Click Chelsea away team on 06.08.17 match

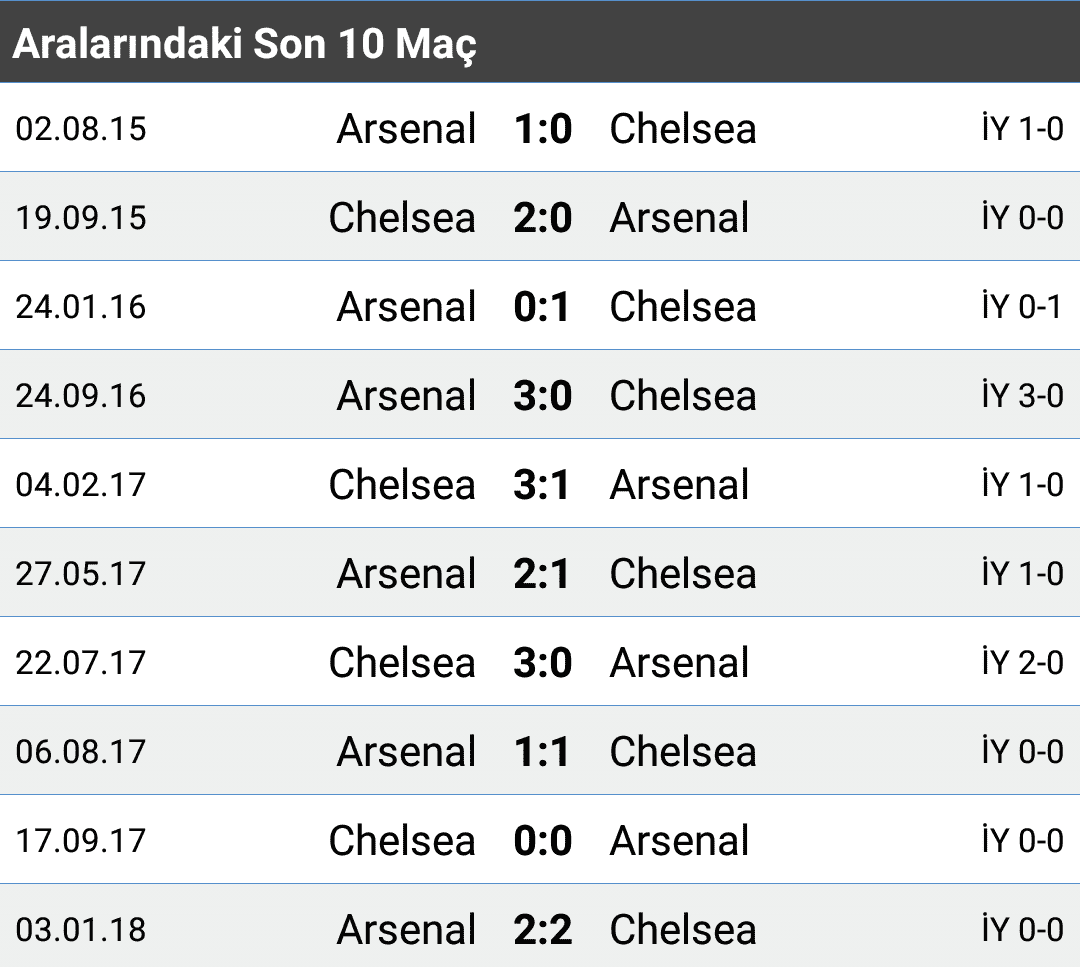pos(683,751)
